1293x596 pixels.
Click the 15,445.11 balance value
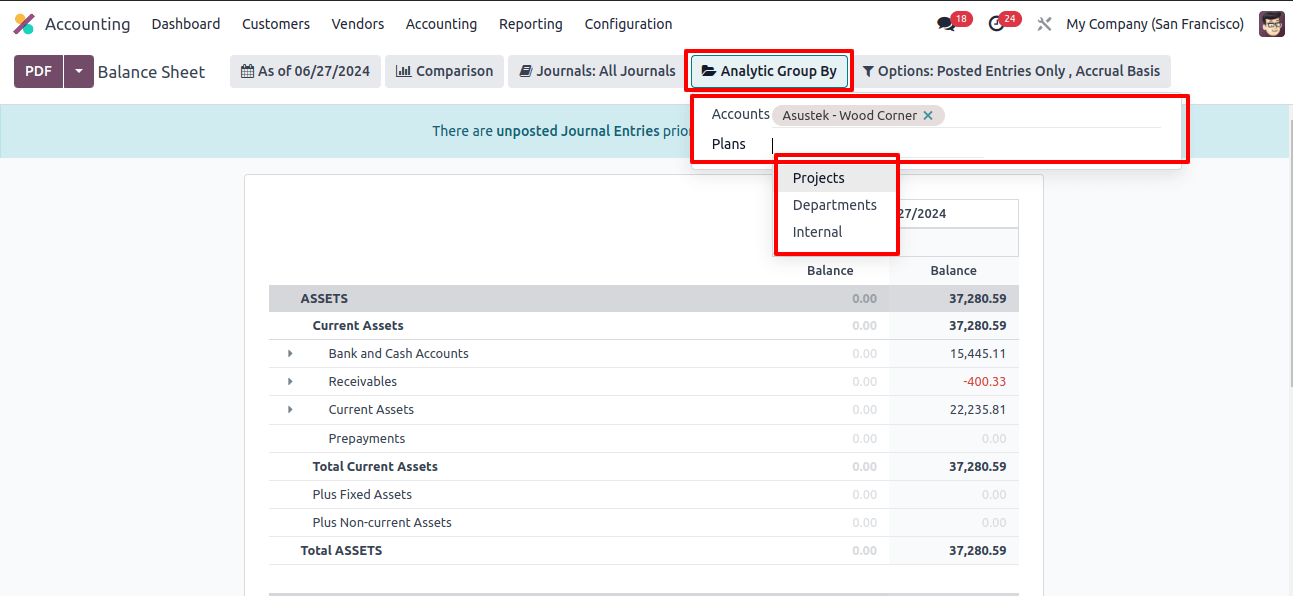point(978,353)
